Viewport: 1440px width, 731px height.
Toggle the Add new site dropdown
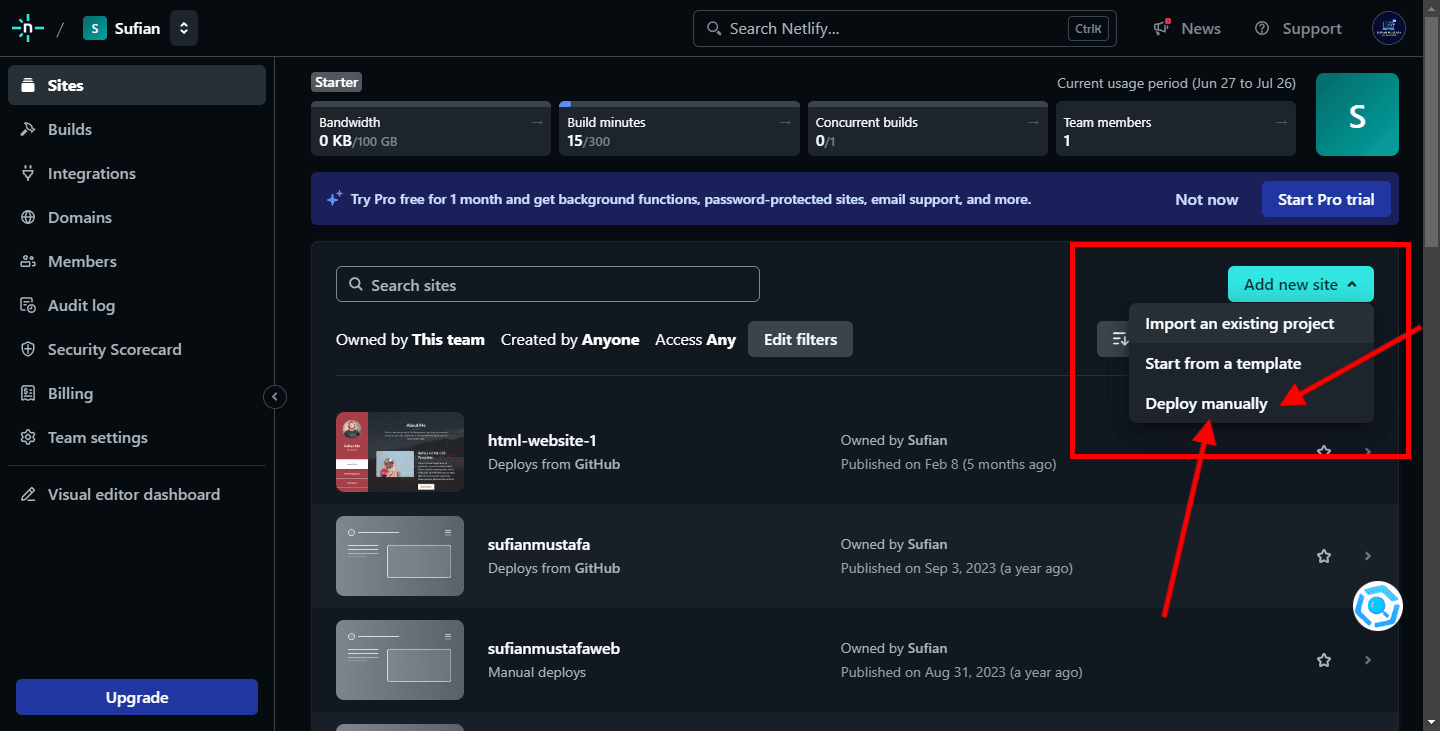coord(1301,284)
